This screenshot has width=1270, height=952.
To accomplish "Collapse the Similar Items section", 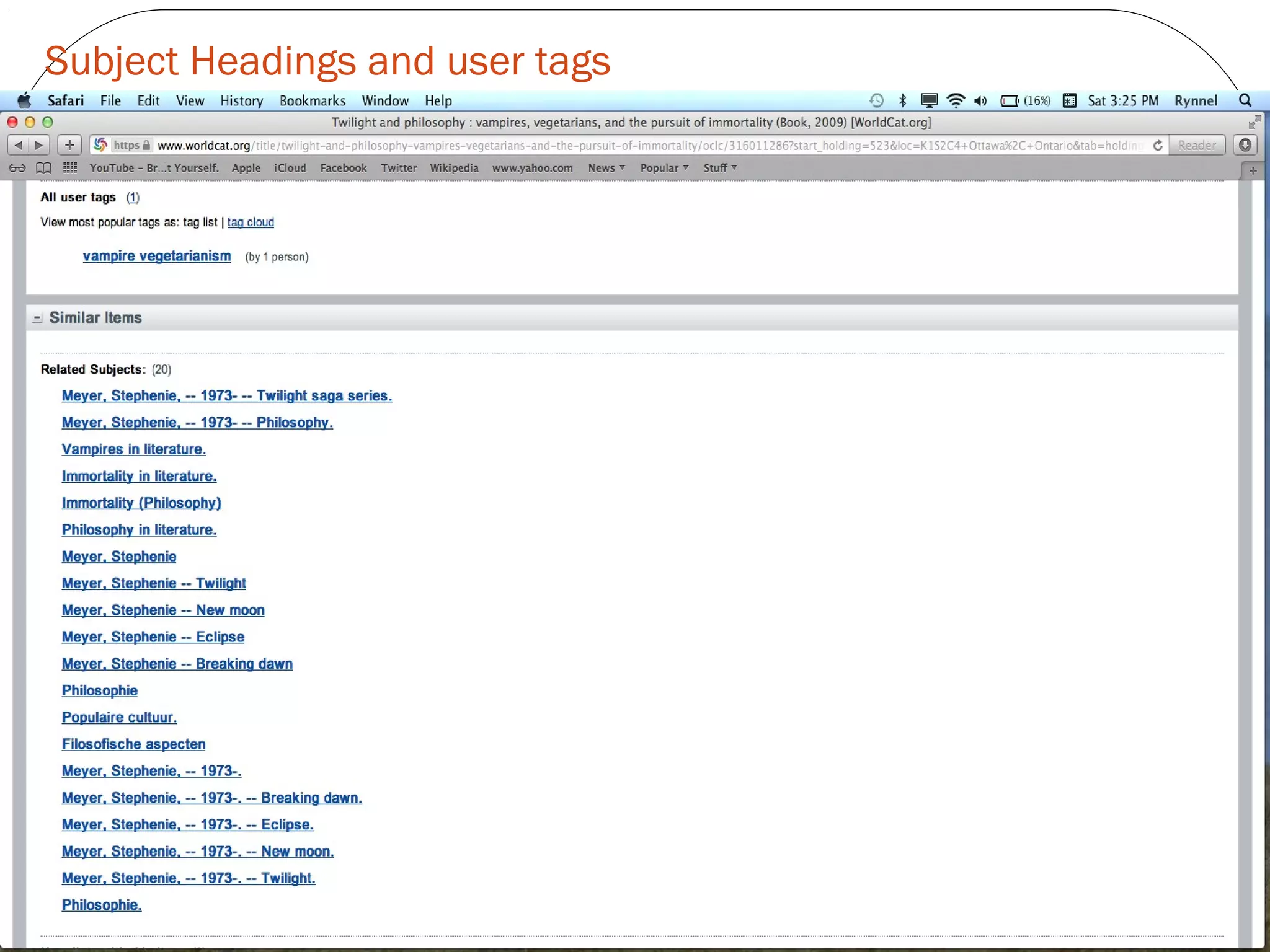I will point(38,318).
